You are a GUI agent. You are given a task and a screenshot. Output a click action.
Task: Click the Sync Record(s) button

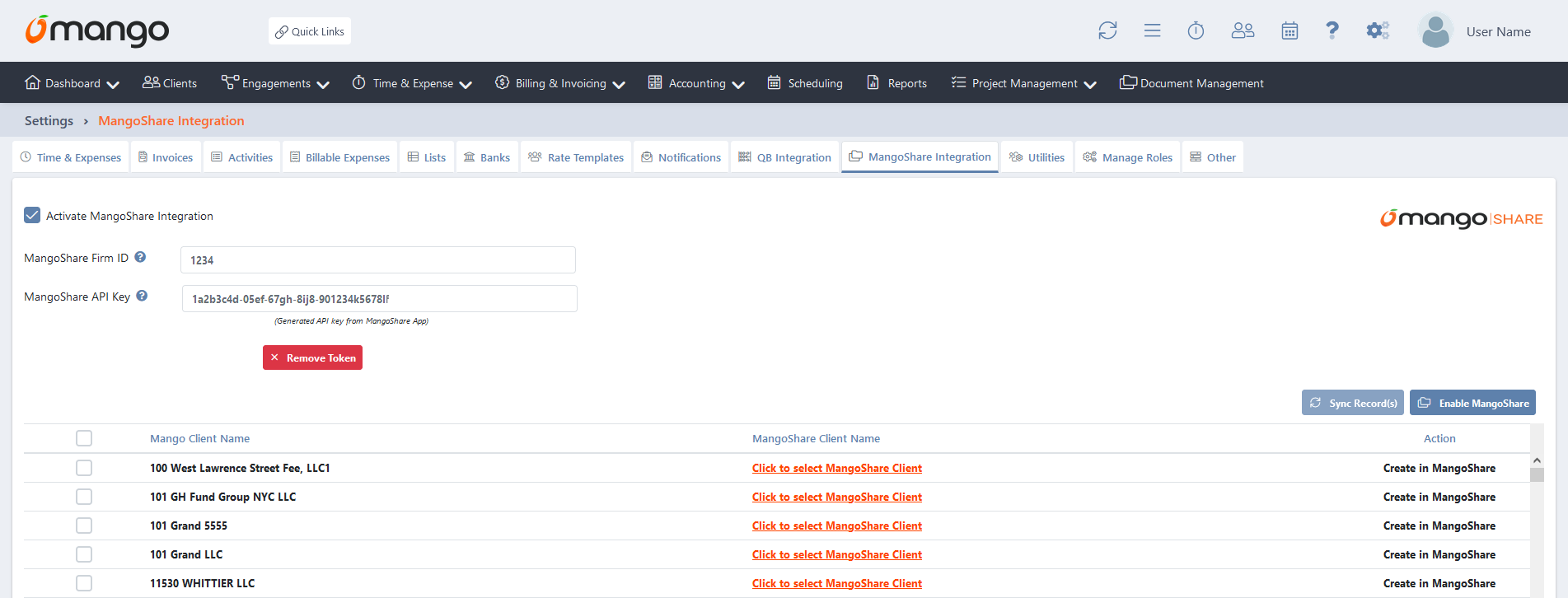click(x=1352, y=403)
